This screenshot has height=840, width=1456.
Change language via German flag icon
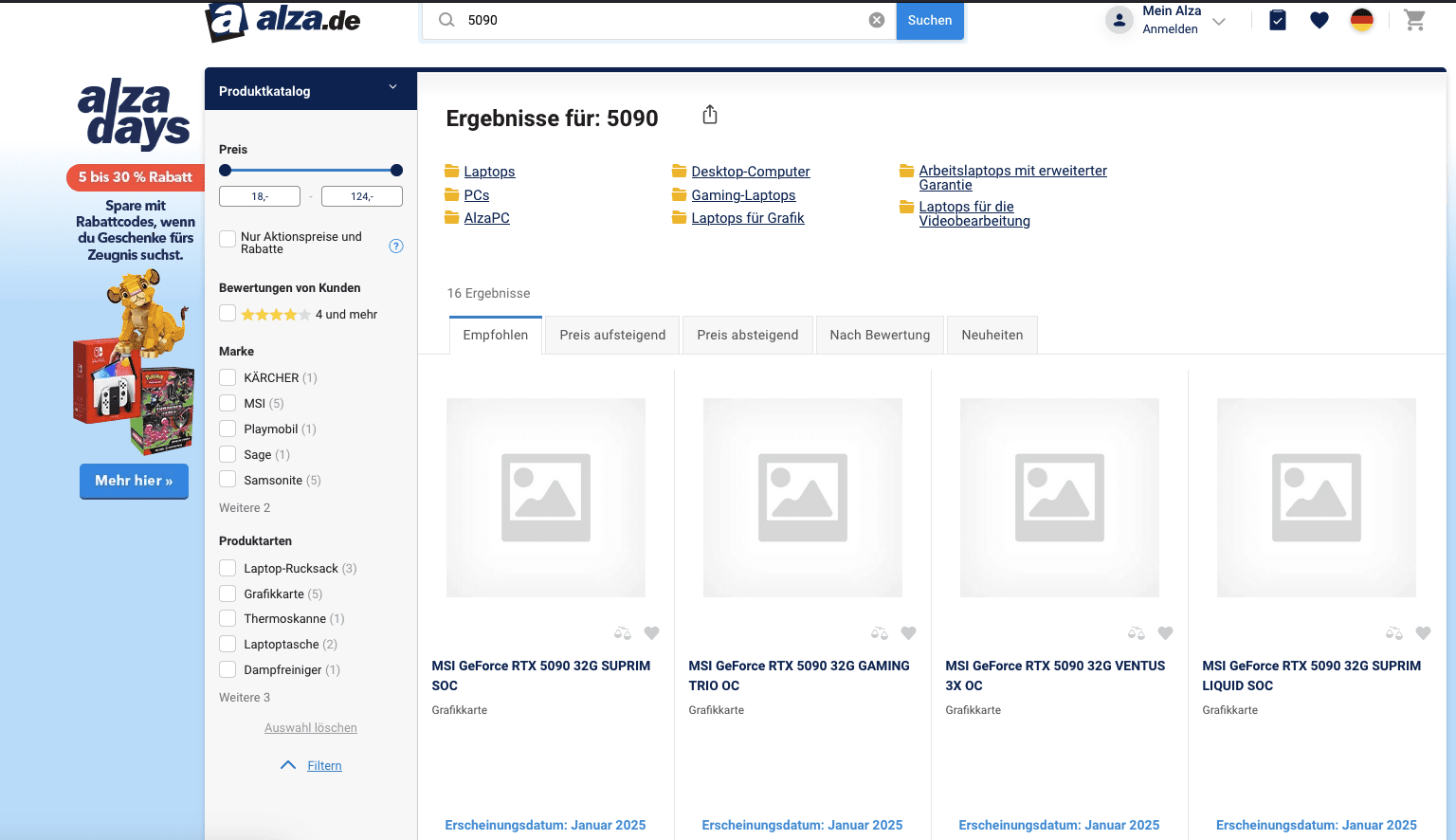(1362, 20)
